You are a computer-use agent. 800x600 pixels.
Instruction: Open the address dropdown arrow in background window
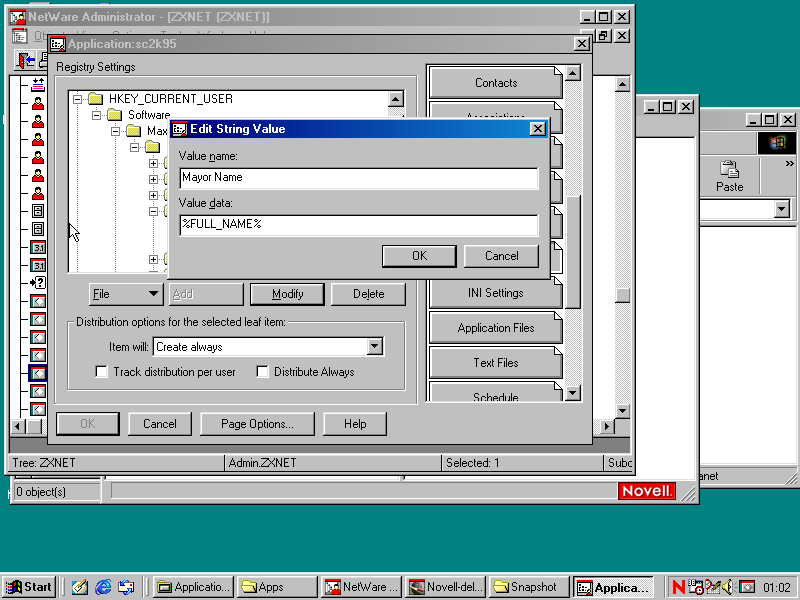tap(781, 209)
